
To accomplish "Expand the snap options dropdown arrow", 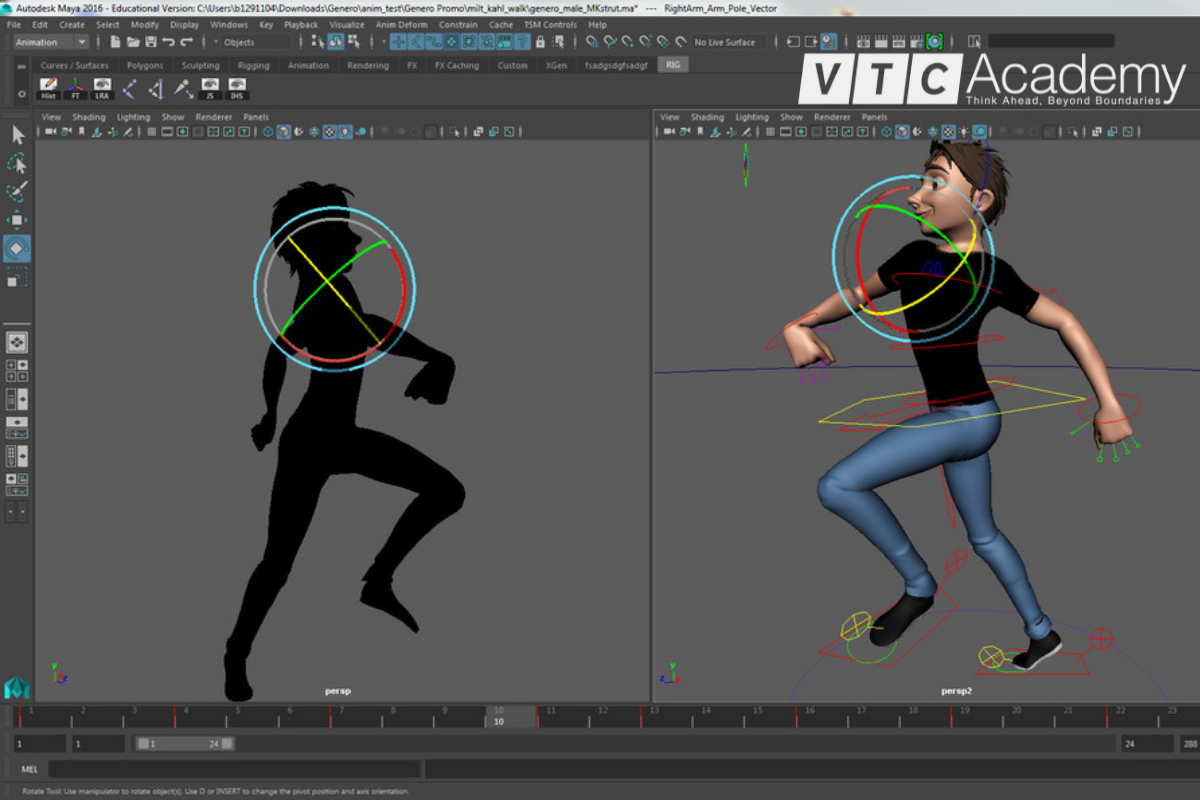I will [382, 42].
